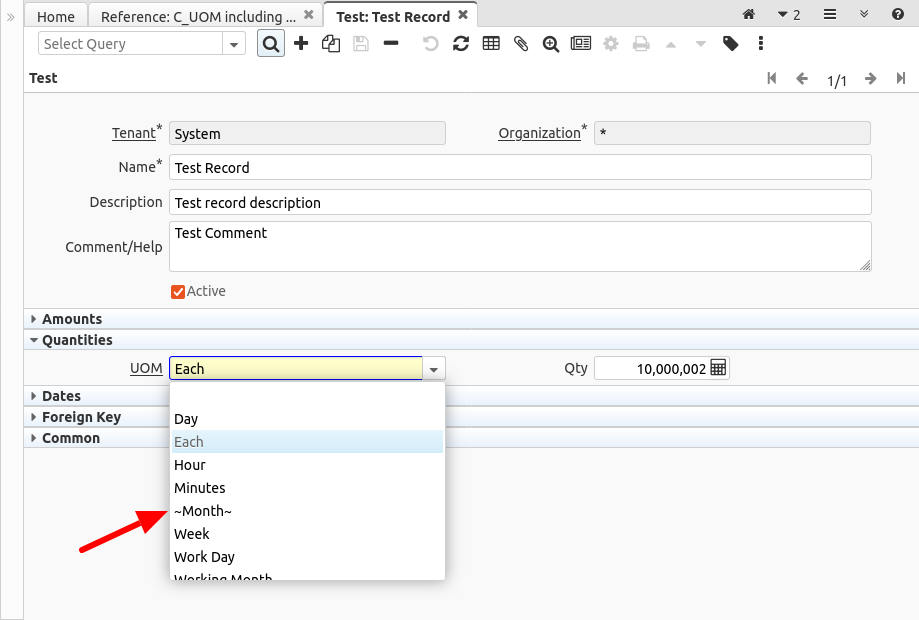Screen dimensions: 919x620
Task: Refresh the record with the refresh icon
Action: (x=461, y=44)
